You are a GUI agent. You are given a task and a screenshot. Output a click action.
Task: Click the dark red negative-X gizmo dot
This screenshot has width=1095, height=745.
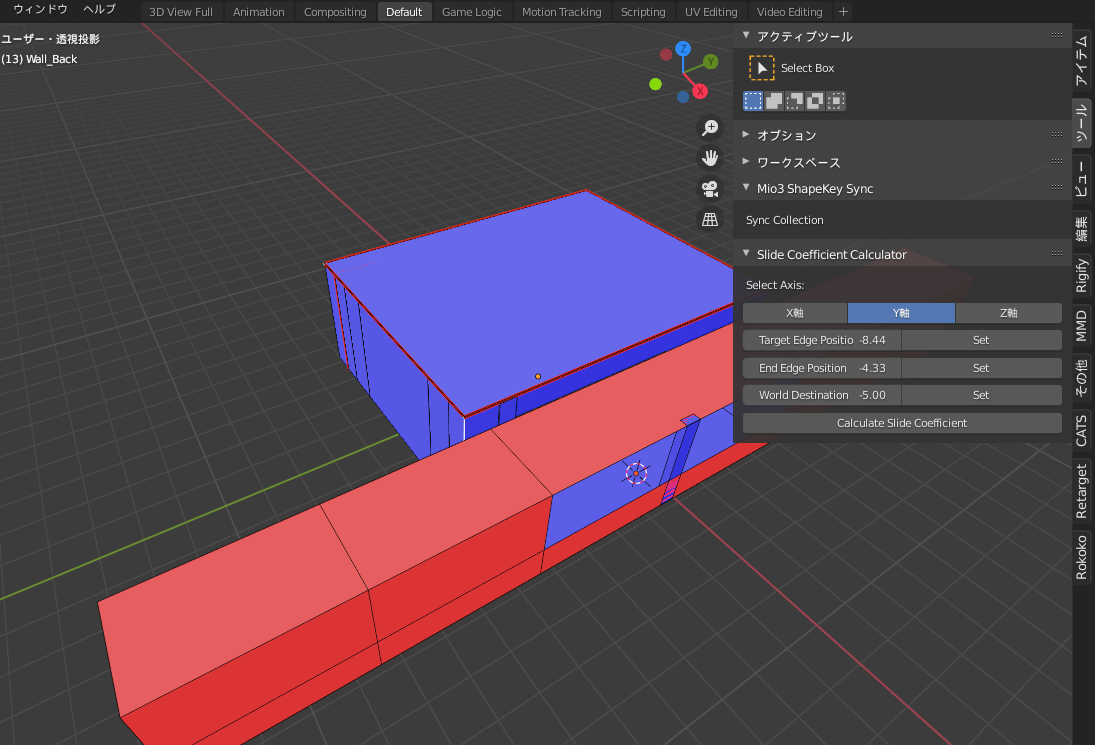click(x=666, y=54)
